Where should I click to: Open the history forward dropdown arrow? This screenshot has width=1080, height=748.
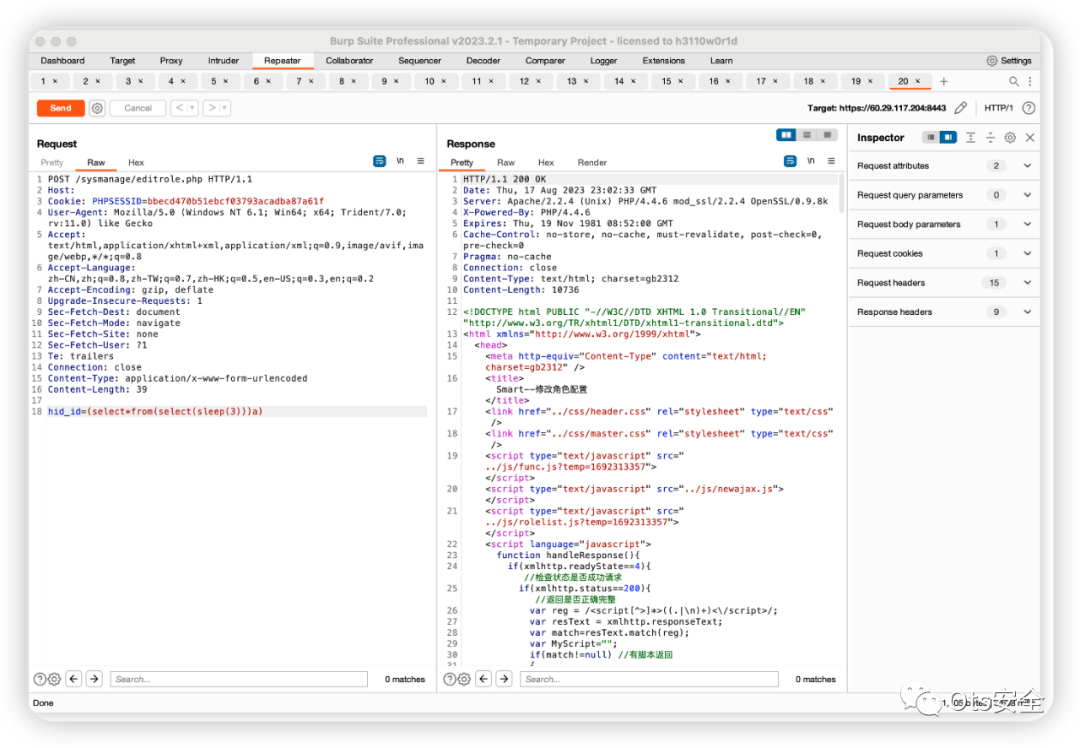pyautogui.click(x=225, y=108)
